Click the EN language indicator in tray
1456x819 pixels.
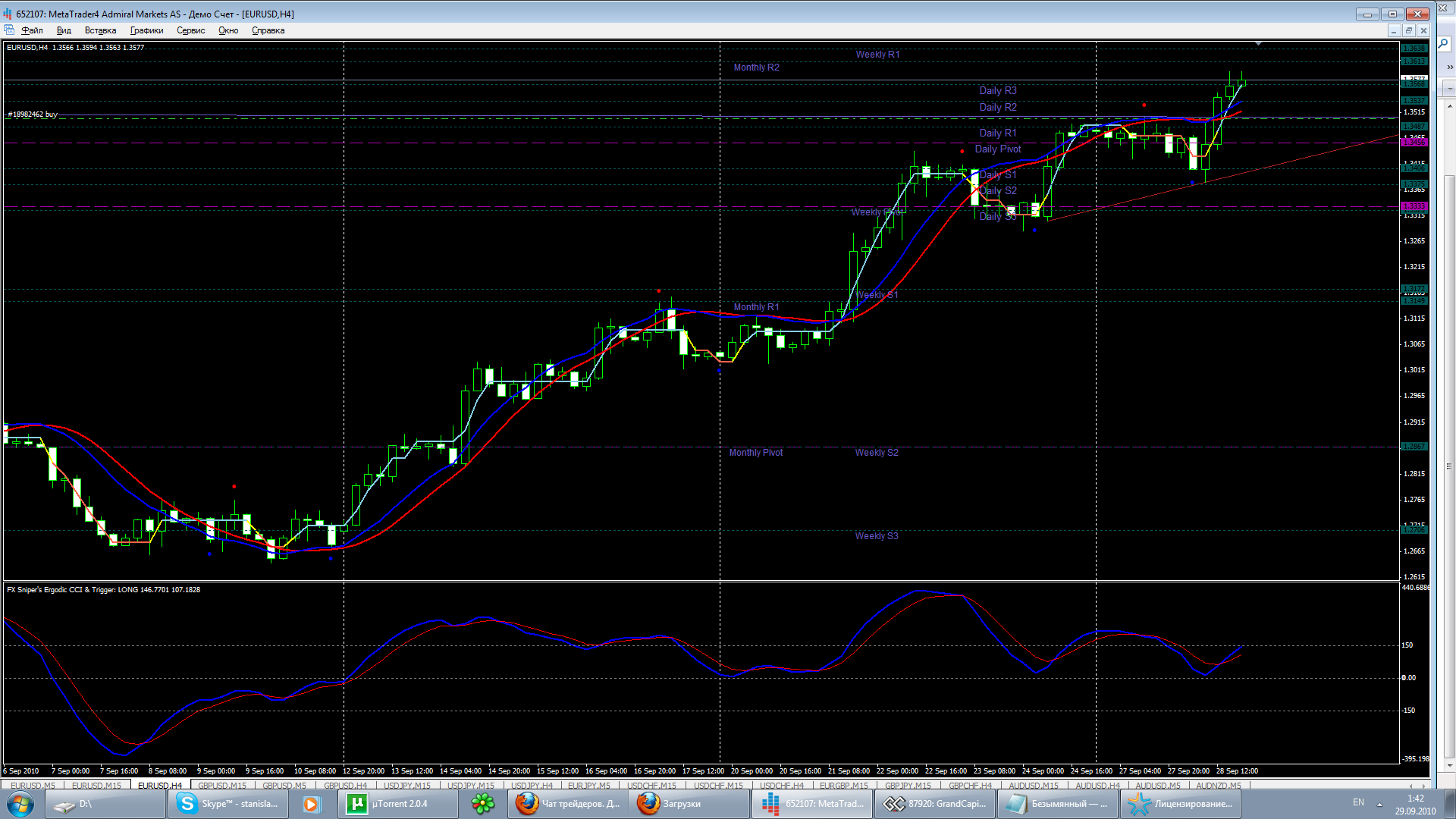click(1358, 802)
